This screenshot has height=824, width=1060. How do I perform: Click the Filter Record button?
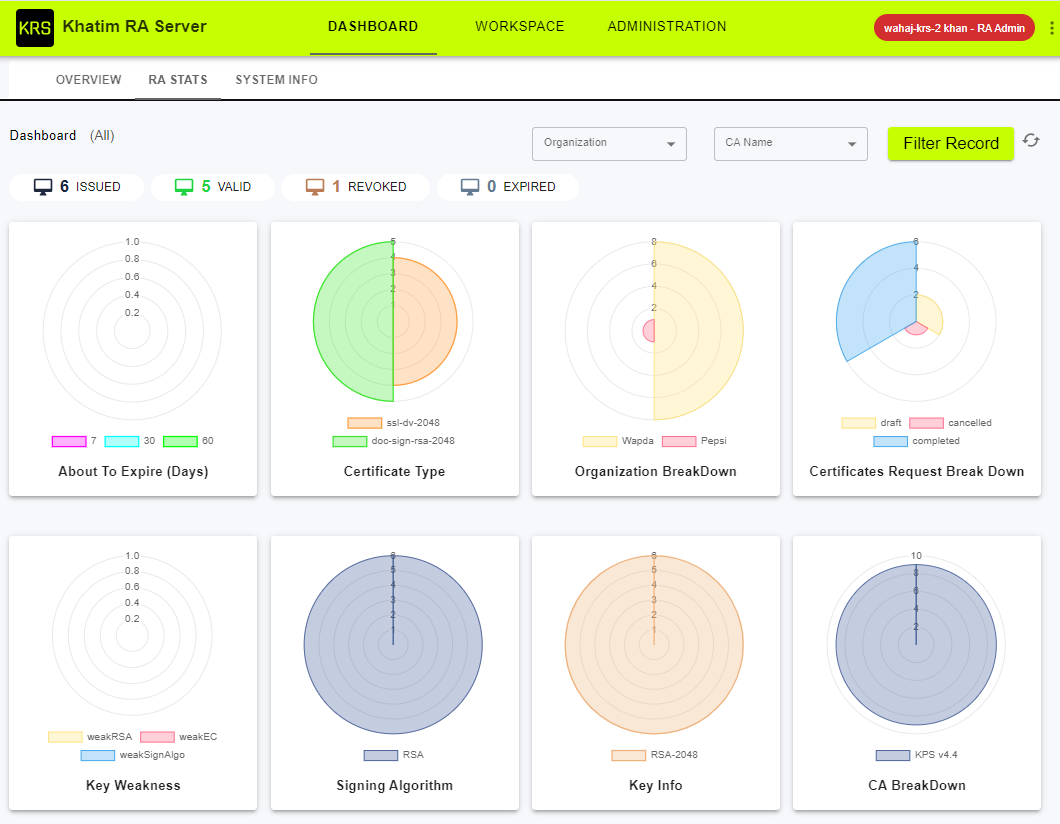pos(950,143)
